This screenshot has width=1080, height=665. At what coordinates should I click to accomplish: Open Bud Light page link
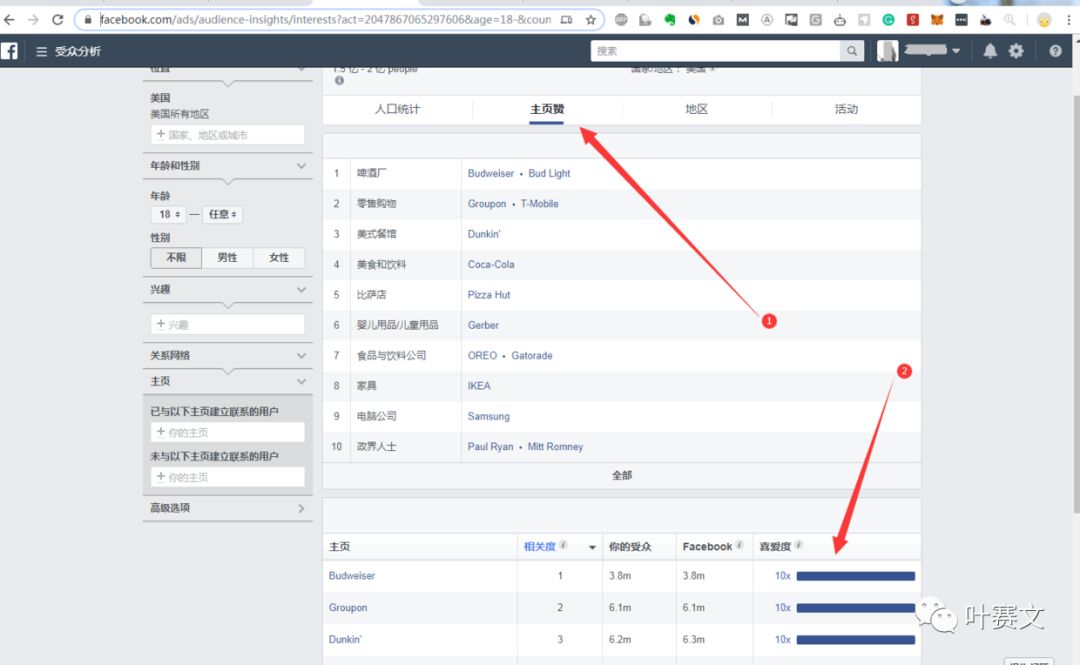[x=549, y=174]
